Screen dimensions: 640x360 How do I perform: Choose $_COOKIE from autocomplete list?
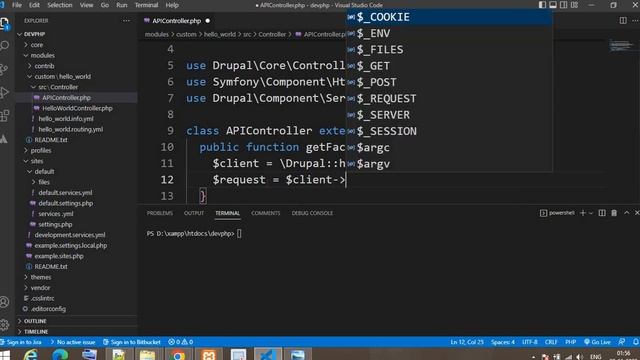click(449, 17)
